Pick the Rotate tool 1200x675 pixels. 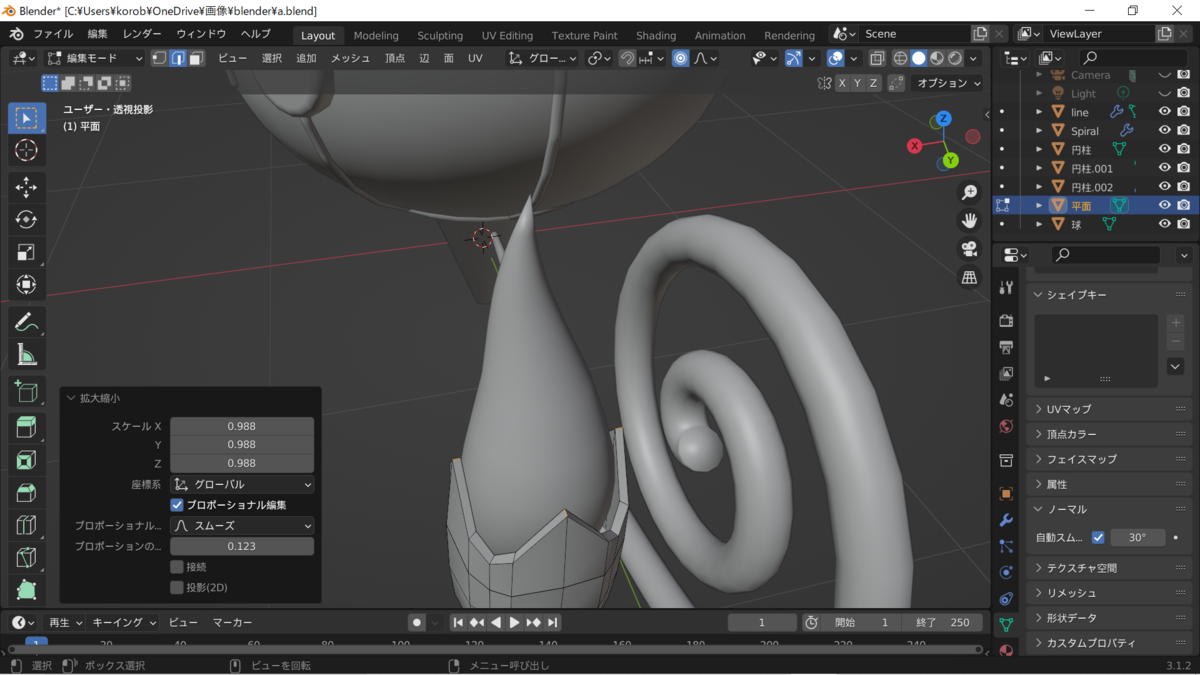pyautogui.click(x=27, y=220)
